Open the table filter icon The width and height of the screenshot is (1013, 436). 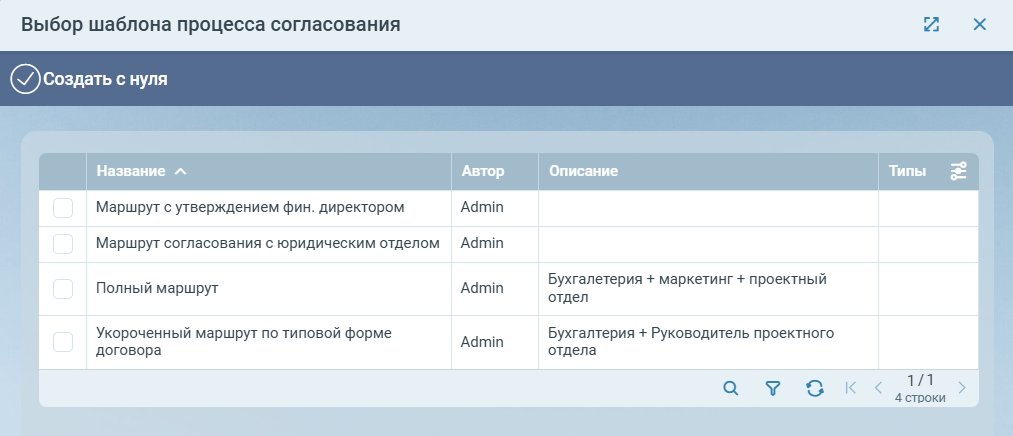pos(772,388)
